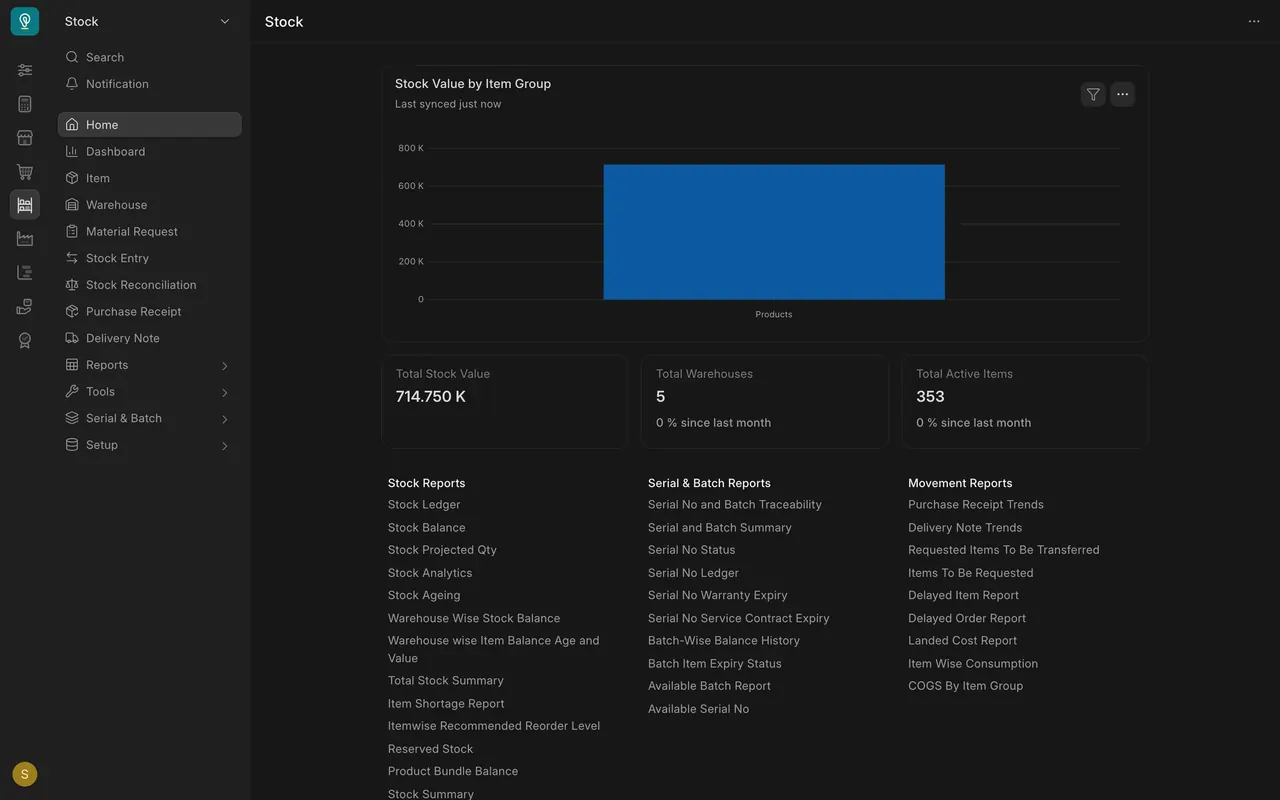Open the calculator Accounting icon in rail
This screenshot has height=800, width=1280.
[25, 104]
